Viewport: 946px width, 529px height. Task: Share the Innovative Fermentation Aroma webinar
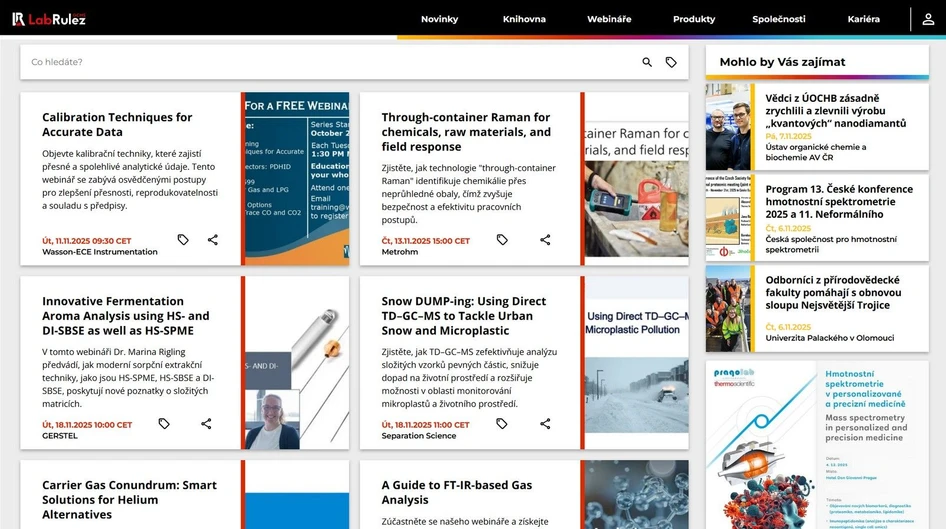tap(206, 424)
